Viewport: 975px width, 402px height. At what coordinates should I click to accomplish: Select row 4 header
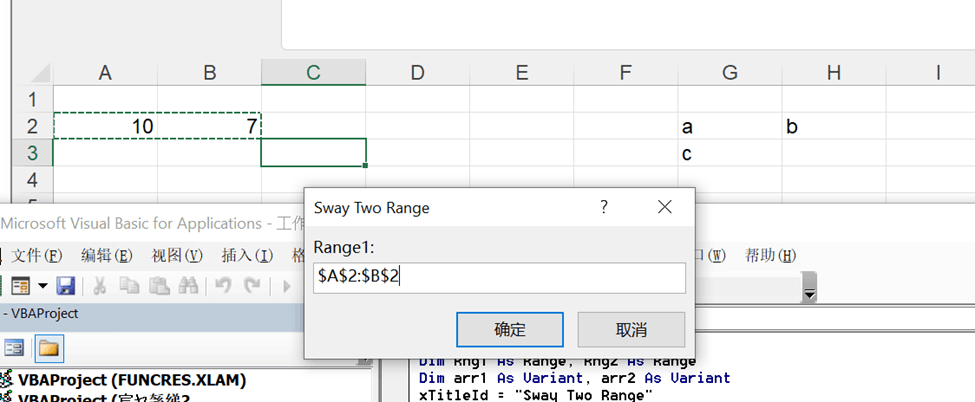tap(32, 180)
